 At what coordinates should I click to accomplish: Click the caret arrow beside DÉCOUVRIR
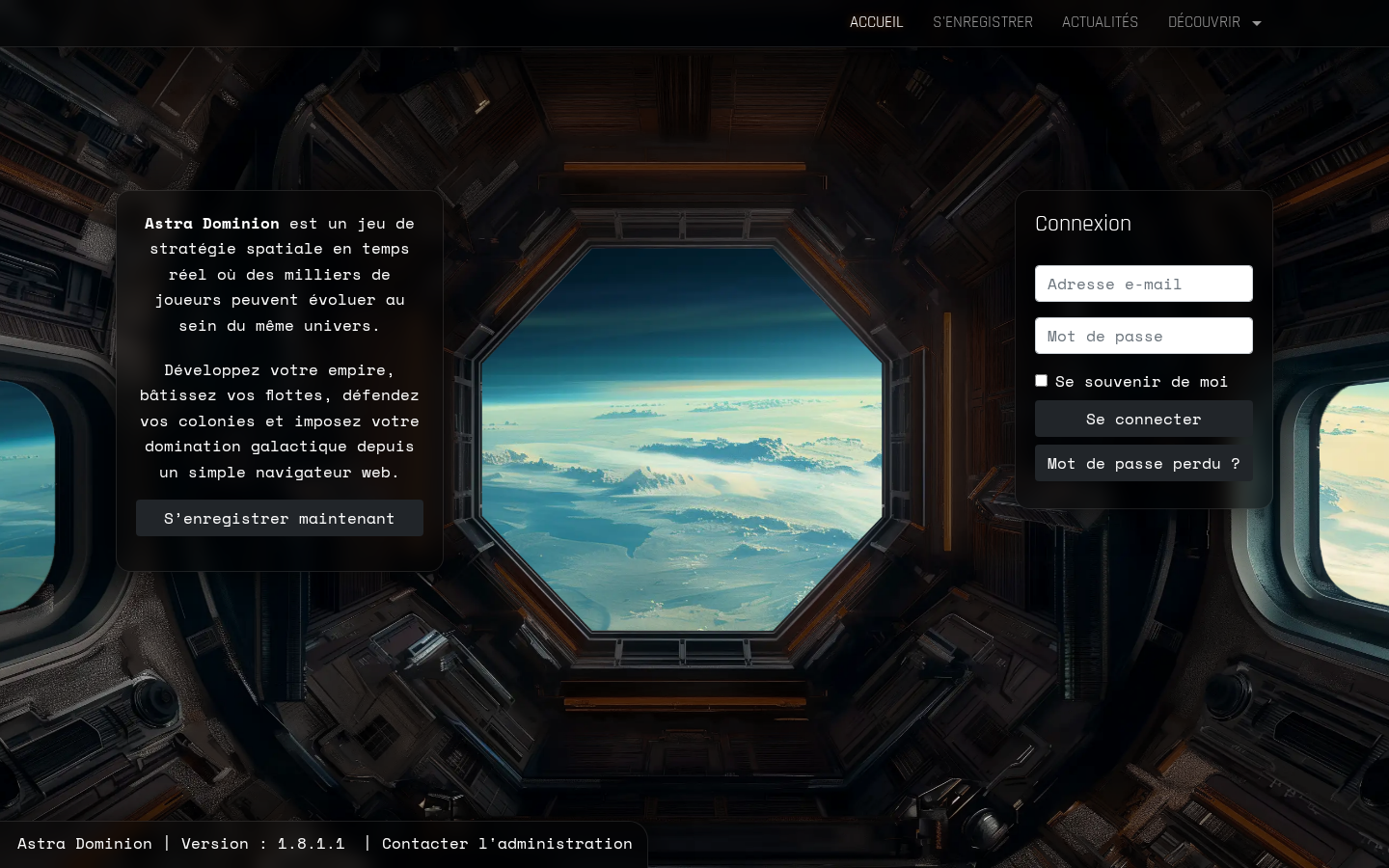click(x=1256, y=23)
